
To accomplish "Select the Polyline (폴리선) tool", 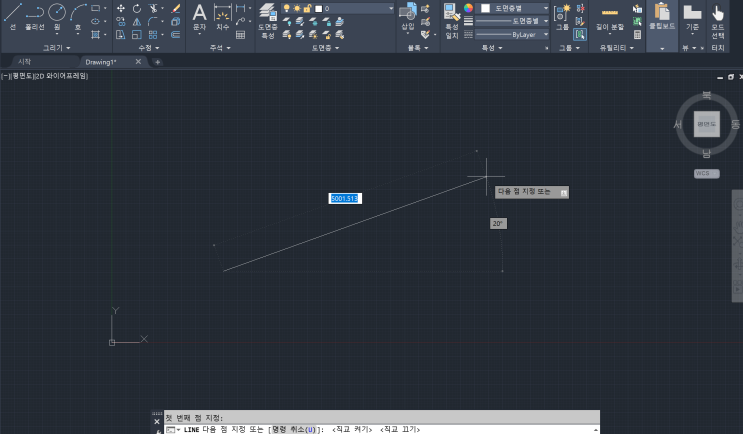I will coord(35,16).
